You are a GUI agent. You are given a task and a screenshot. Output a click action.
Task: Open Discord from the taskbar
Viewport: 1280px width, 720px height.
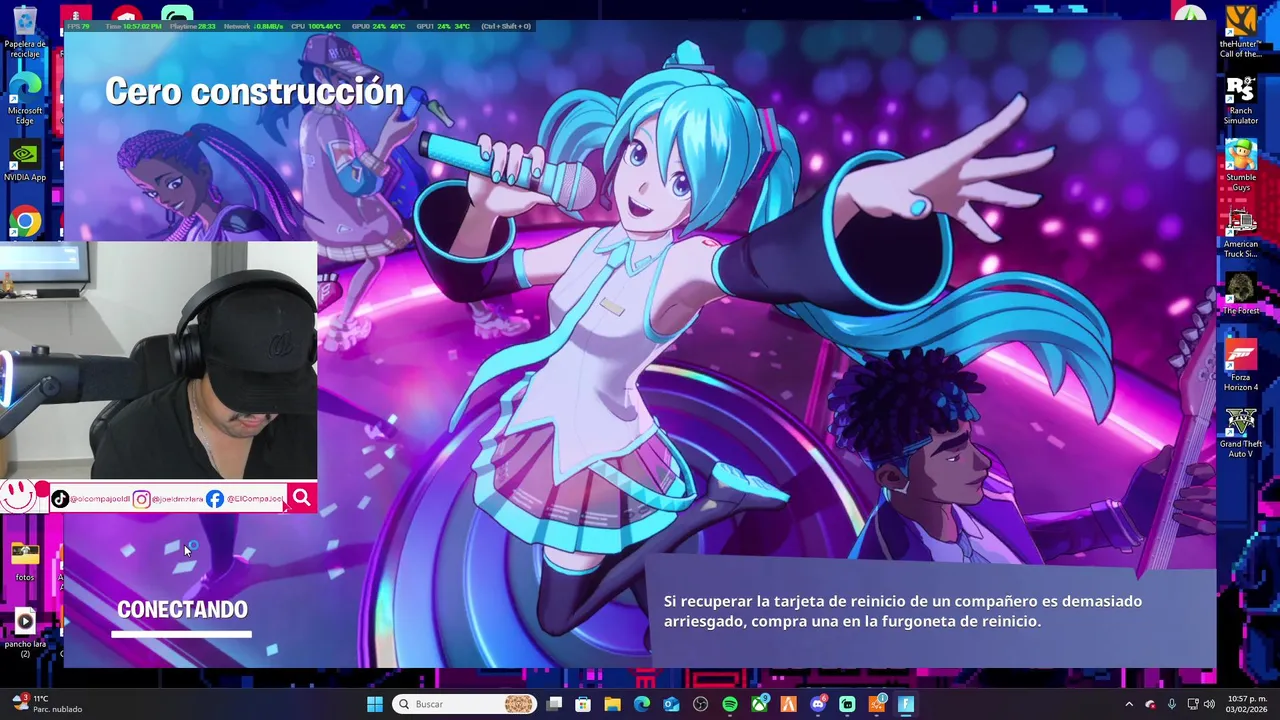point(818,704)
